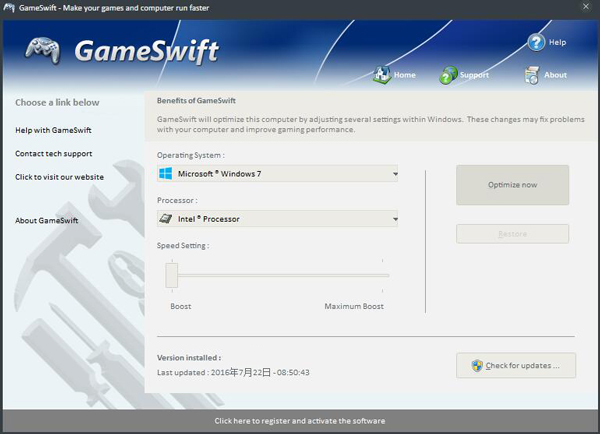Screen dimensions: 600x434
Task: Click the title bar GameSwift app icon
Action: point(9,7)
